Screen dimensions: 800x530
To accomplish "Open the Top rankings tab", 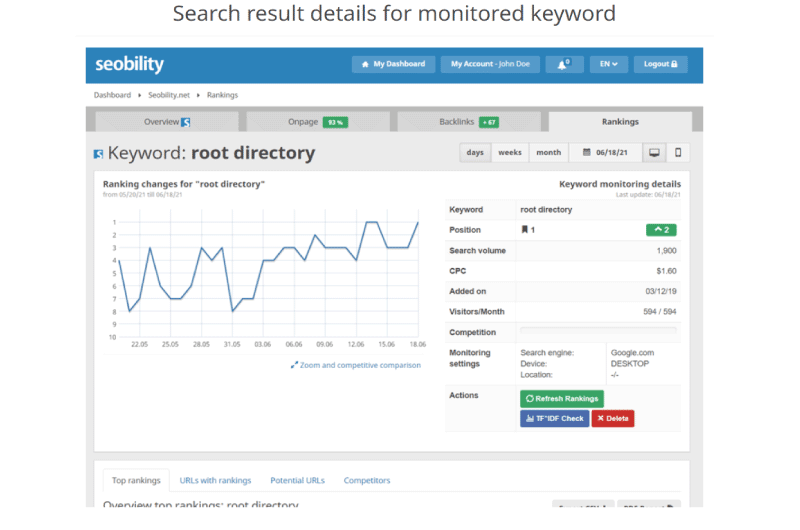I will pyautogui.click(x=136, y=481).
